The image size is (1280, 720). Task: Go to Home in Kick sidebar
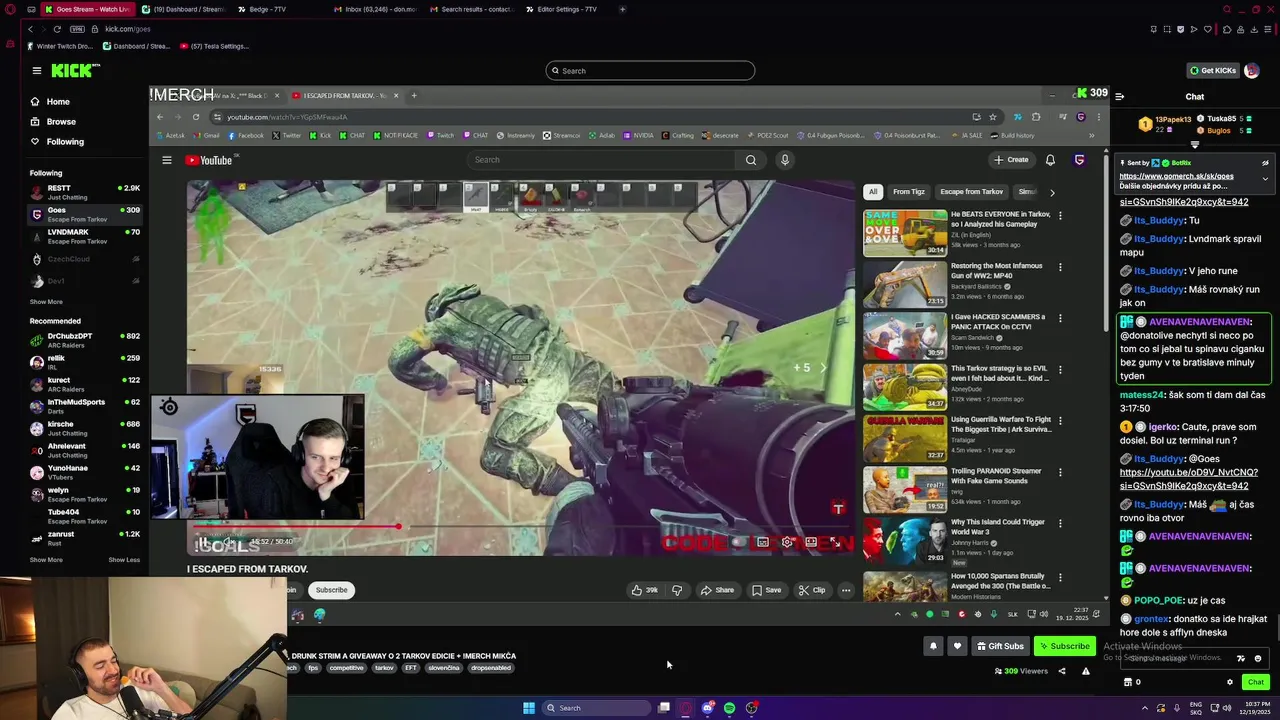point(50,102)
